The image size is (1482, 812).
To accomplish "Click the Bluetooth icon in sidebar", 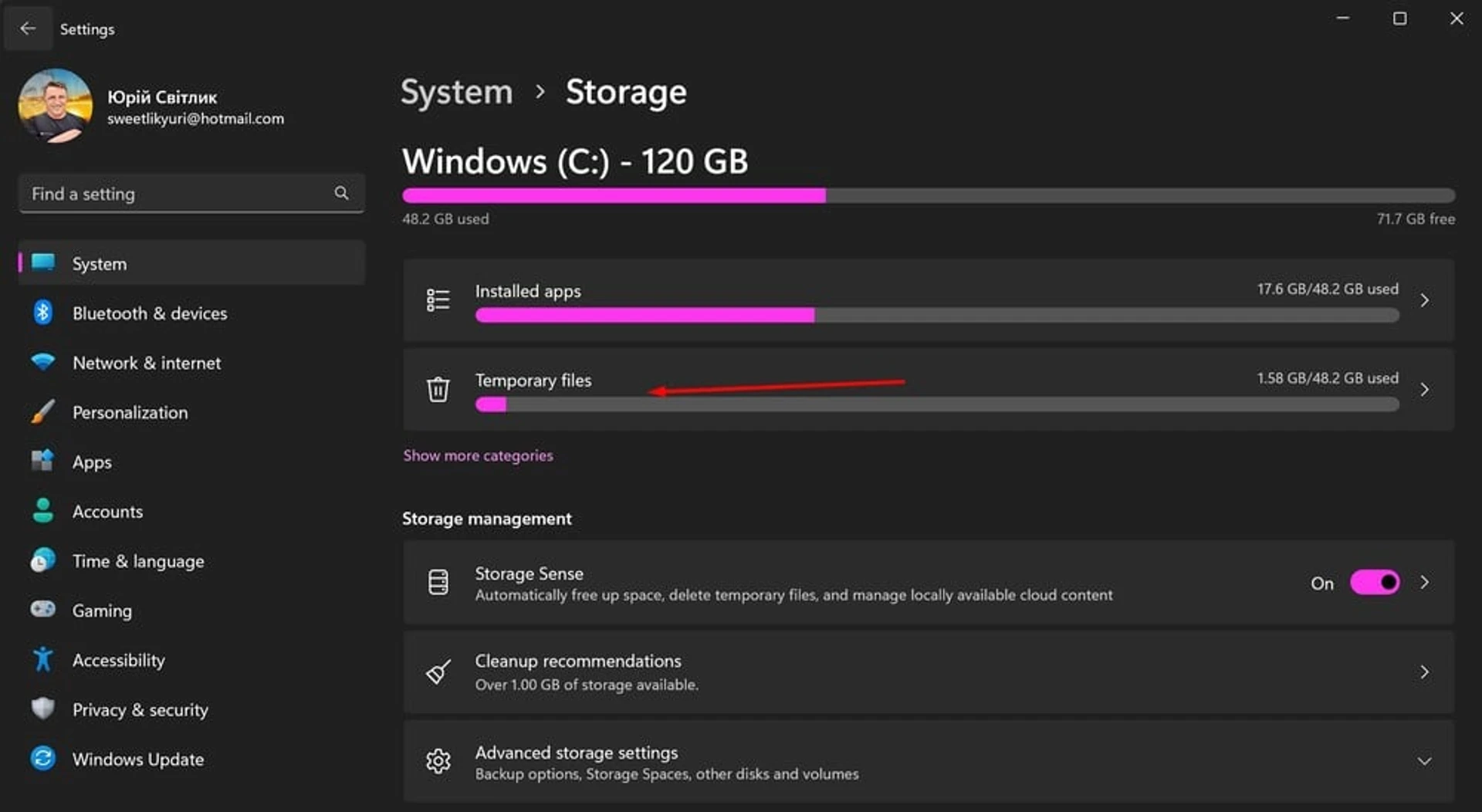I will pyautogui.click(x=43, y=313).
